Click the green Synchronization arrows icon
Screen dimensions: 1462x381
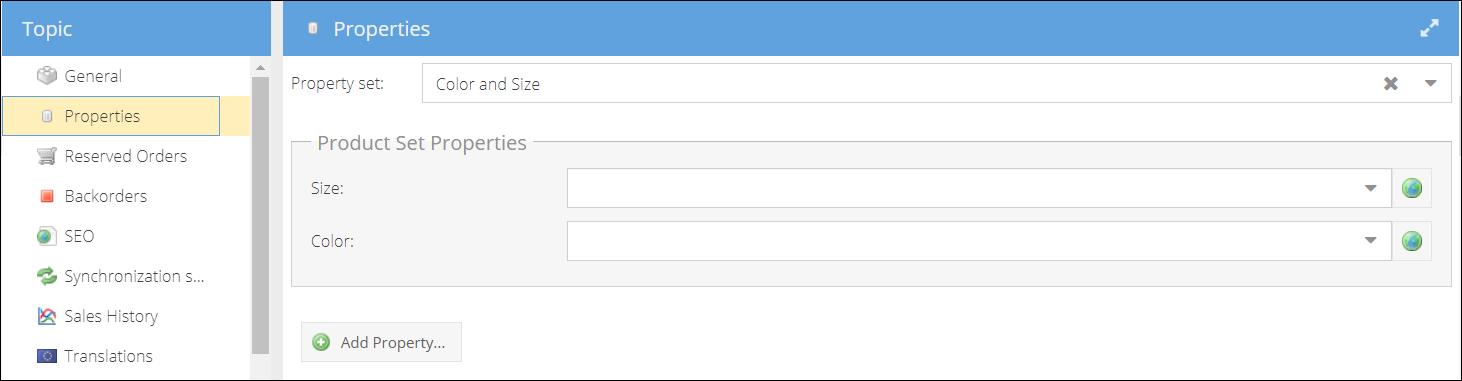(46, 276)
